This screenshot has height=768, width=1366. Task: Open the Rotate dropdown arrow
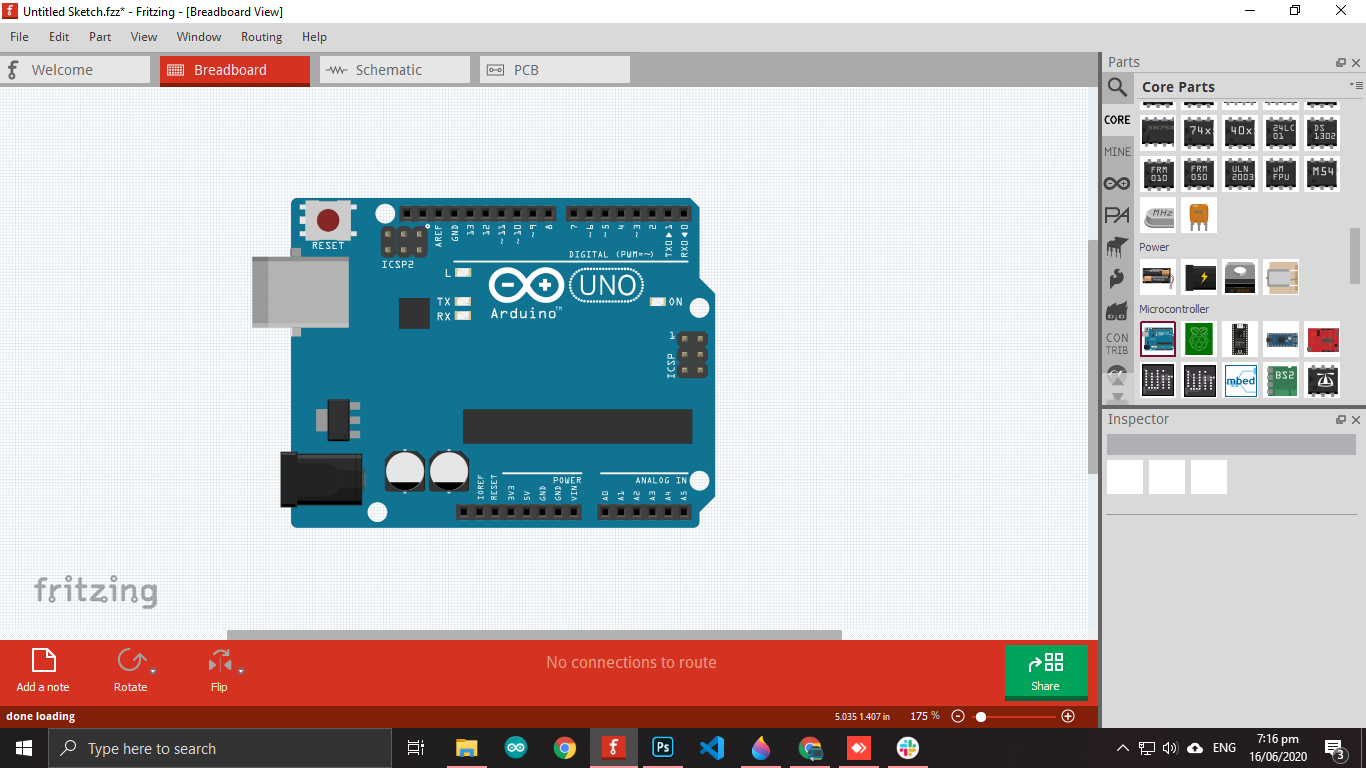point(153,671)
